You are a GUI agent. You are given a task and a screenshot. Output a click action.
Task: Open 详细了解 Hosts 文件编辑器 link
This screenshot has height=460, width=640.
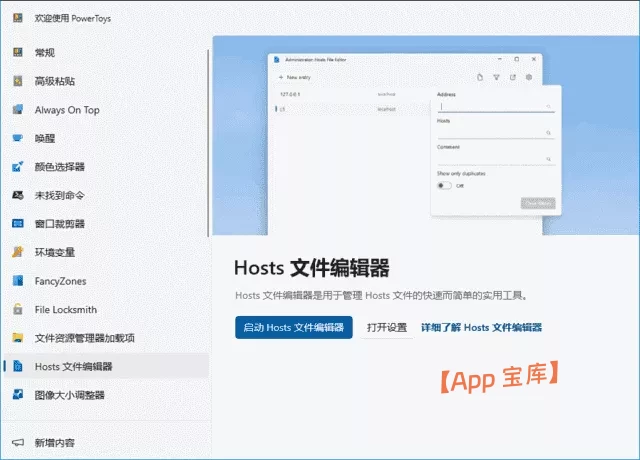(x=481, y=327)
